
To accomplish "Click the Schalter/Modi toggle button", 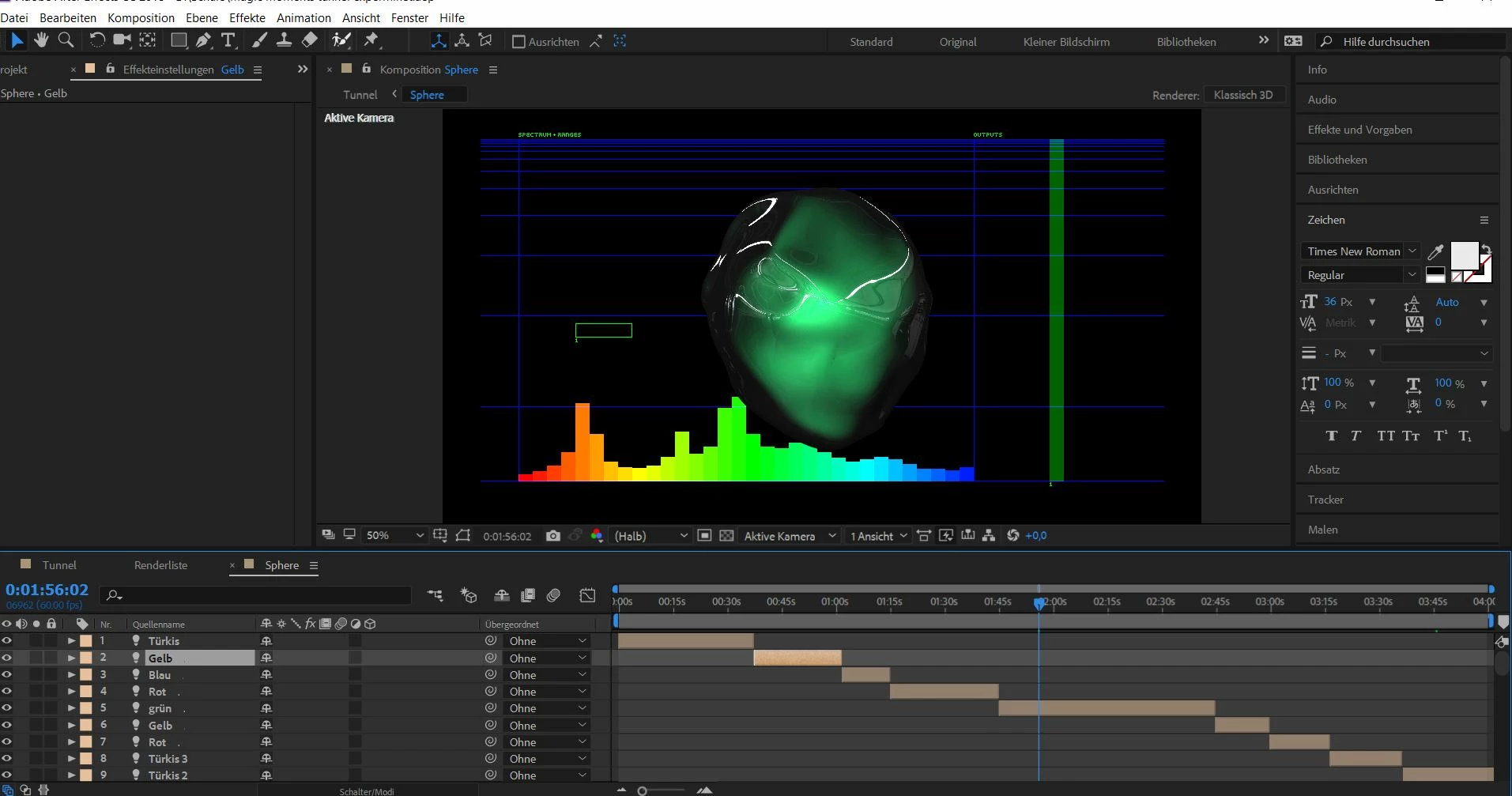I will click(367, 791).
